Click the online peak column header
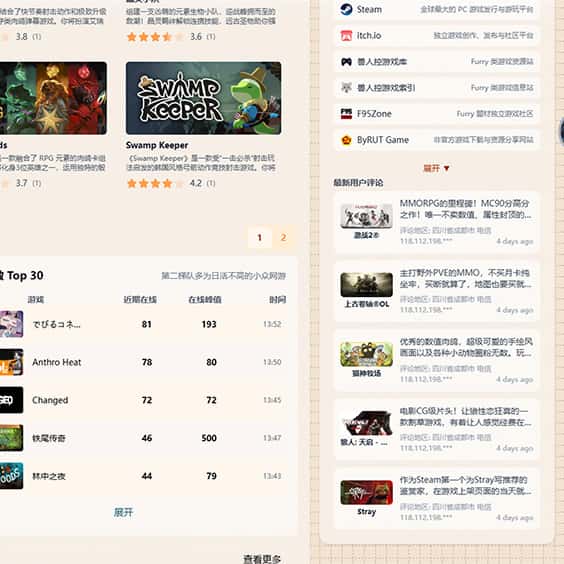Screen dimensions: 564x564 coord(205,300)
